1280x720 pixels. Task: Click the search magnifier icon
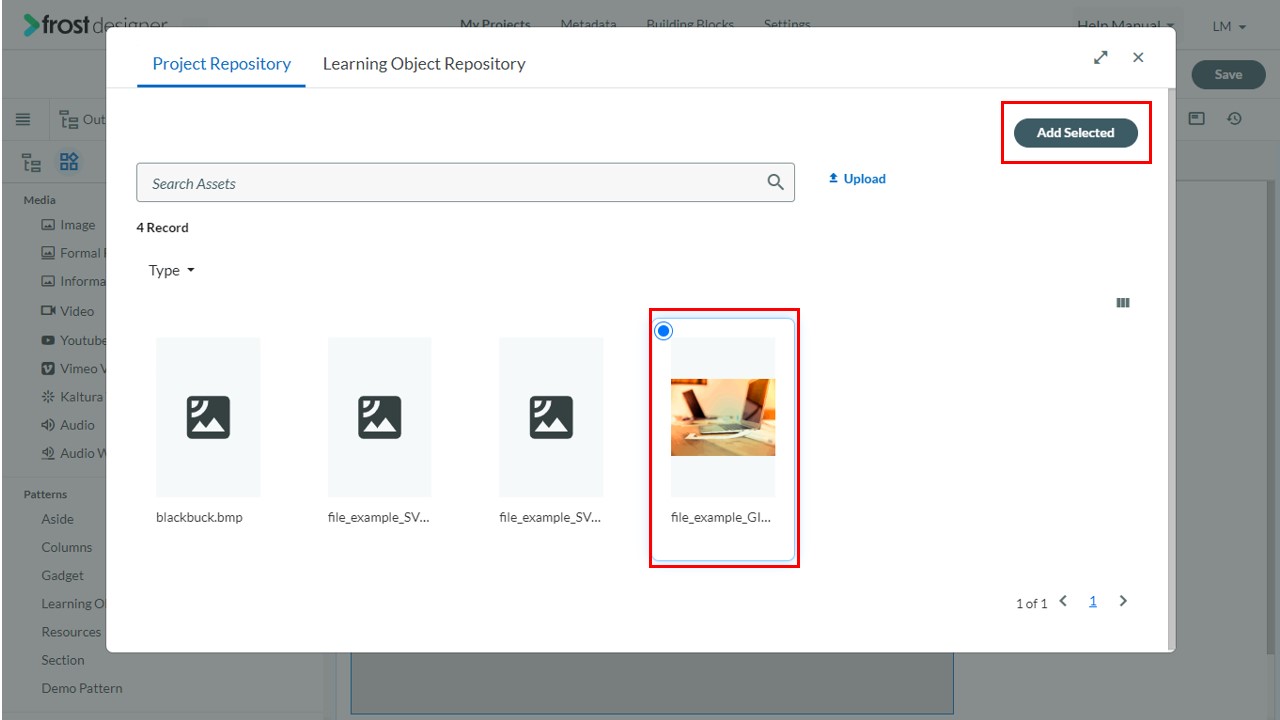tap(775, 183)
